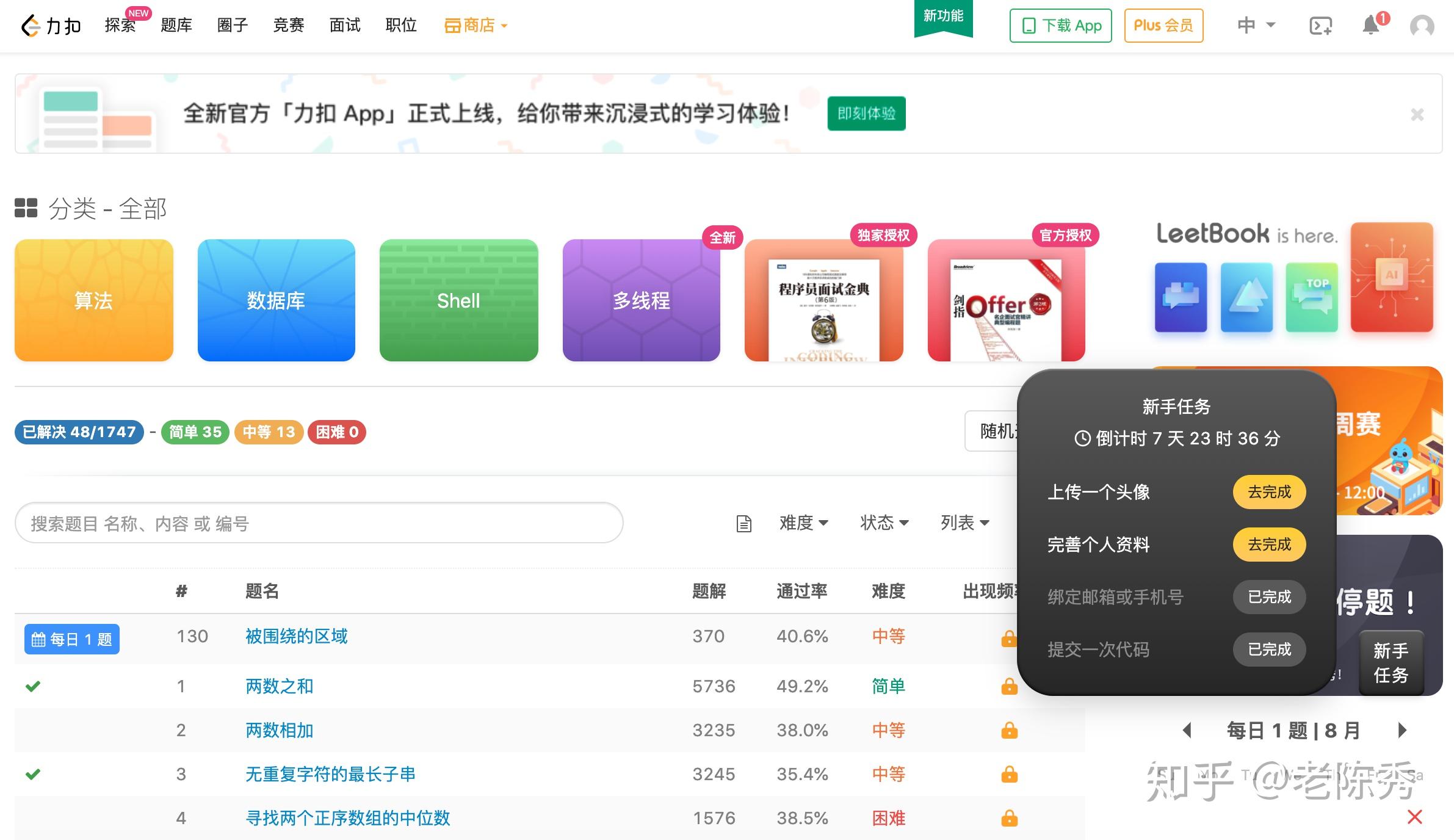
Task: Click the lock icon in 被围绕的区域 row
Action: point(1008,638)
